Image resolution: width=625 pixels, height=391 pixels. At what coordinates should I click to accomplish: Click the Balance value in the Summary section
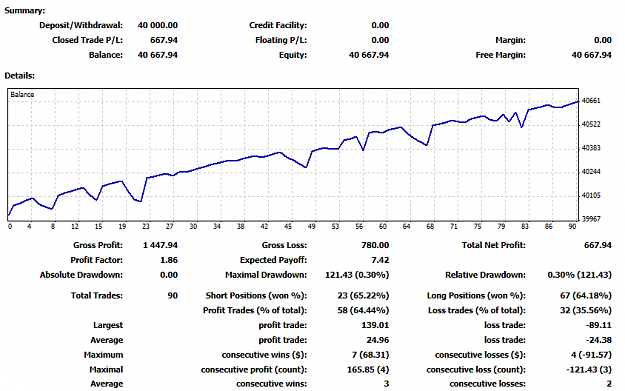[x=157, y=55]
